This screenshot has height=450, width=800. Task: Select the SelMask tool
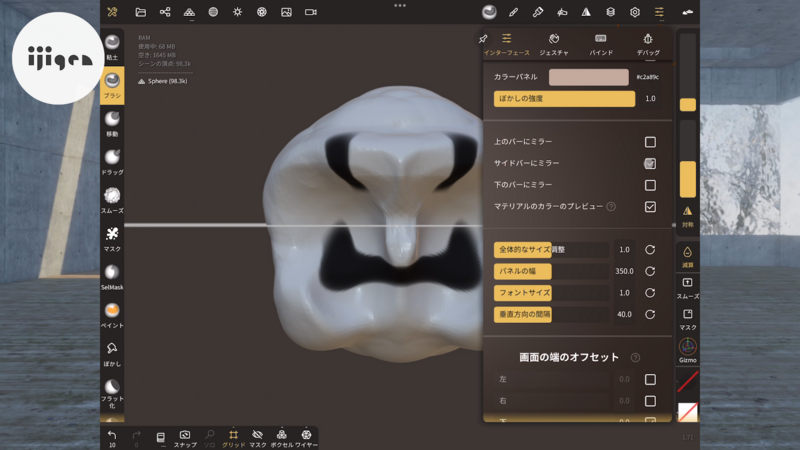pos(112,277)
